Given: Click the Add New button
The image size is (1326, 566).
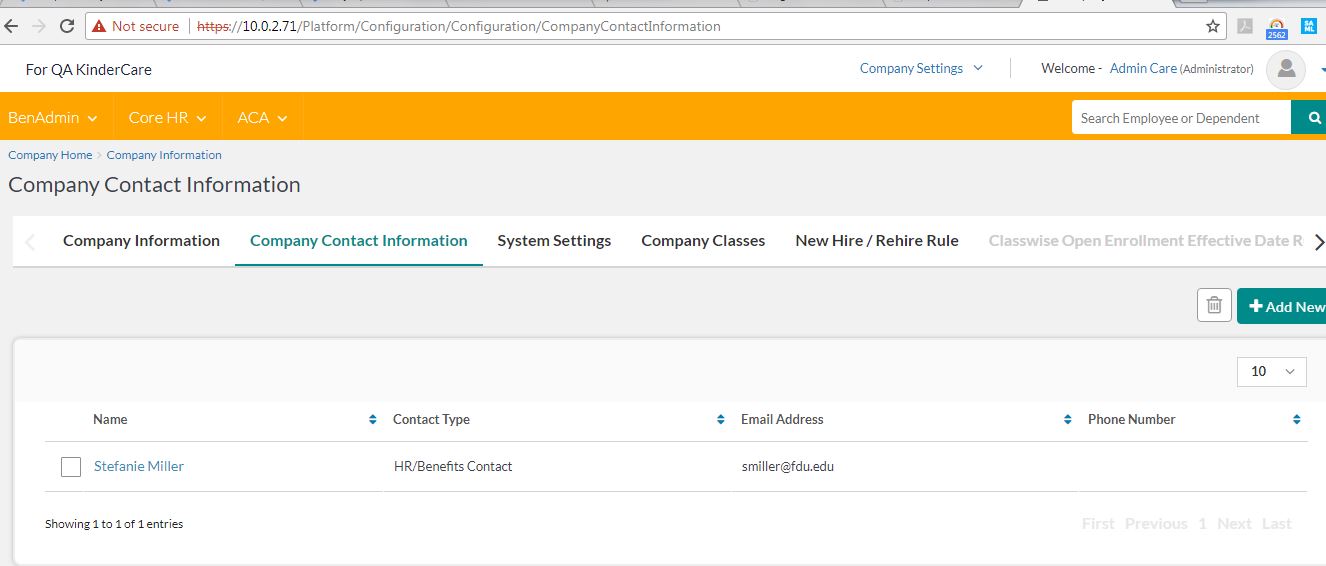Looking at the screenshot, I should (1284, 306).
